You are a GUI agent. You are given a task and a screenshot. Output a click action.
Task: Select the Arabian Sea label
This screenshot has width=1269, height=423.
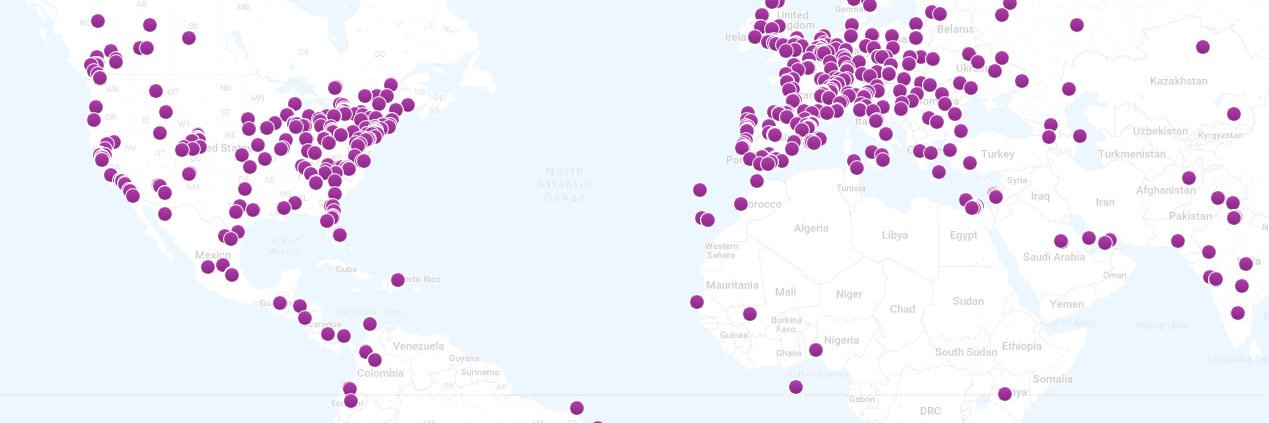(1161, 325)
